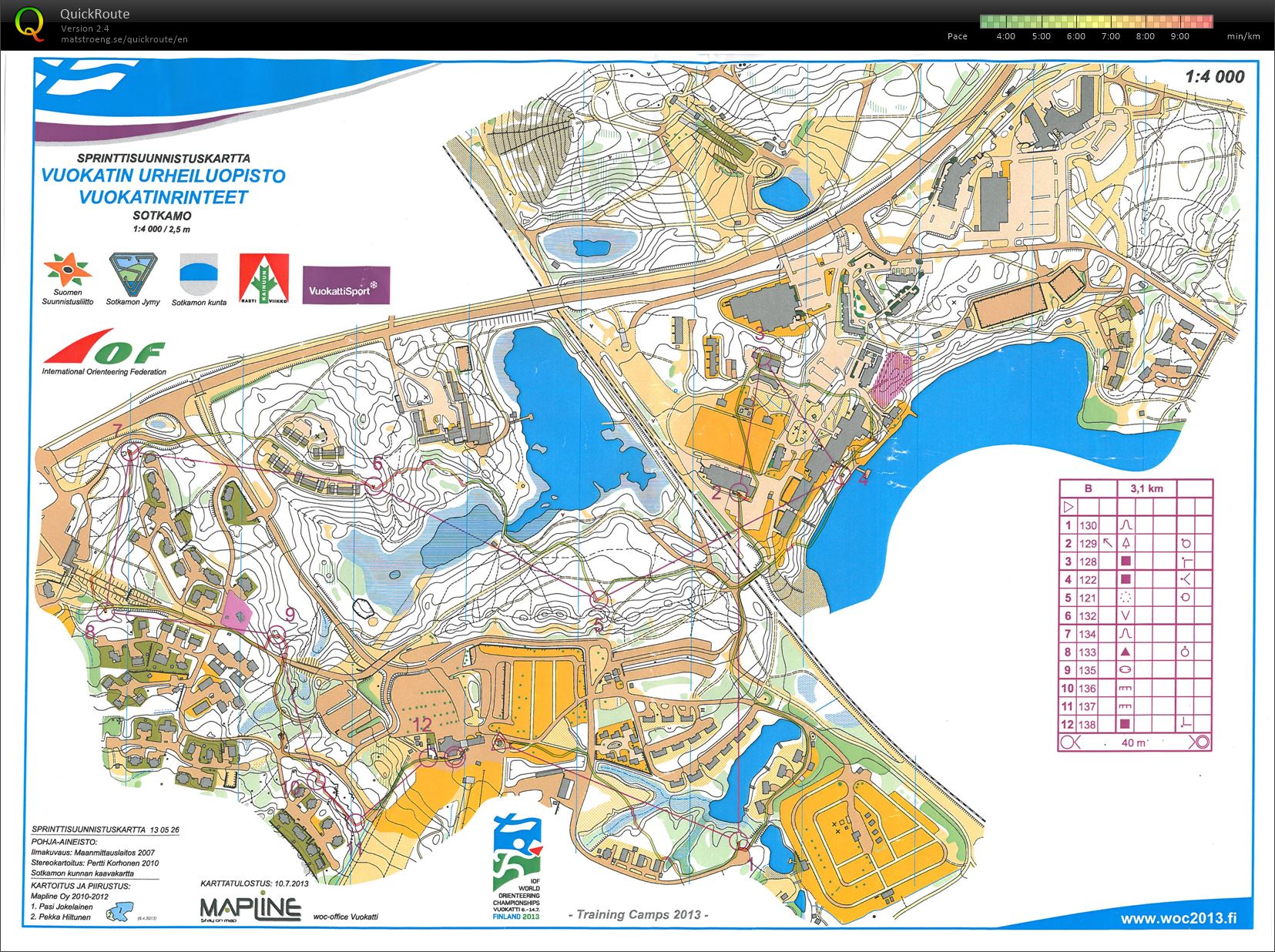Click the purple VuokattiSport logo
Viewport: 1275px width, 952px height.
point(346,286)
